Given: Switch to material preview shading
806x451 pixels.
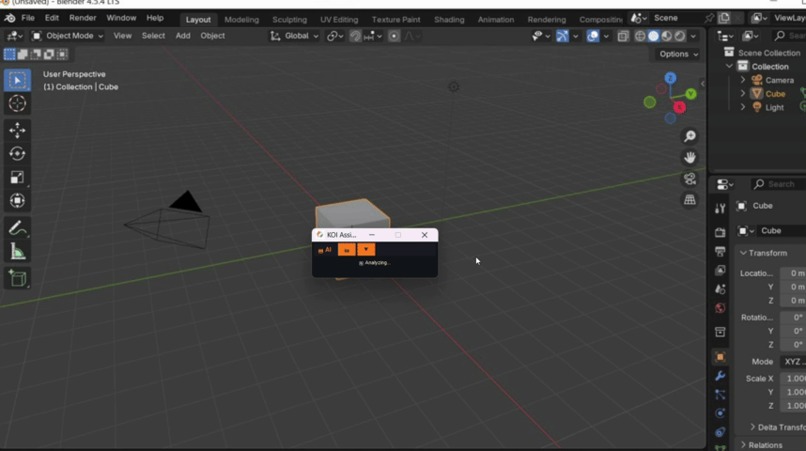Looking at the screenshot, I should [x=667, y=36].
